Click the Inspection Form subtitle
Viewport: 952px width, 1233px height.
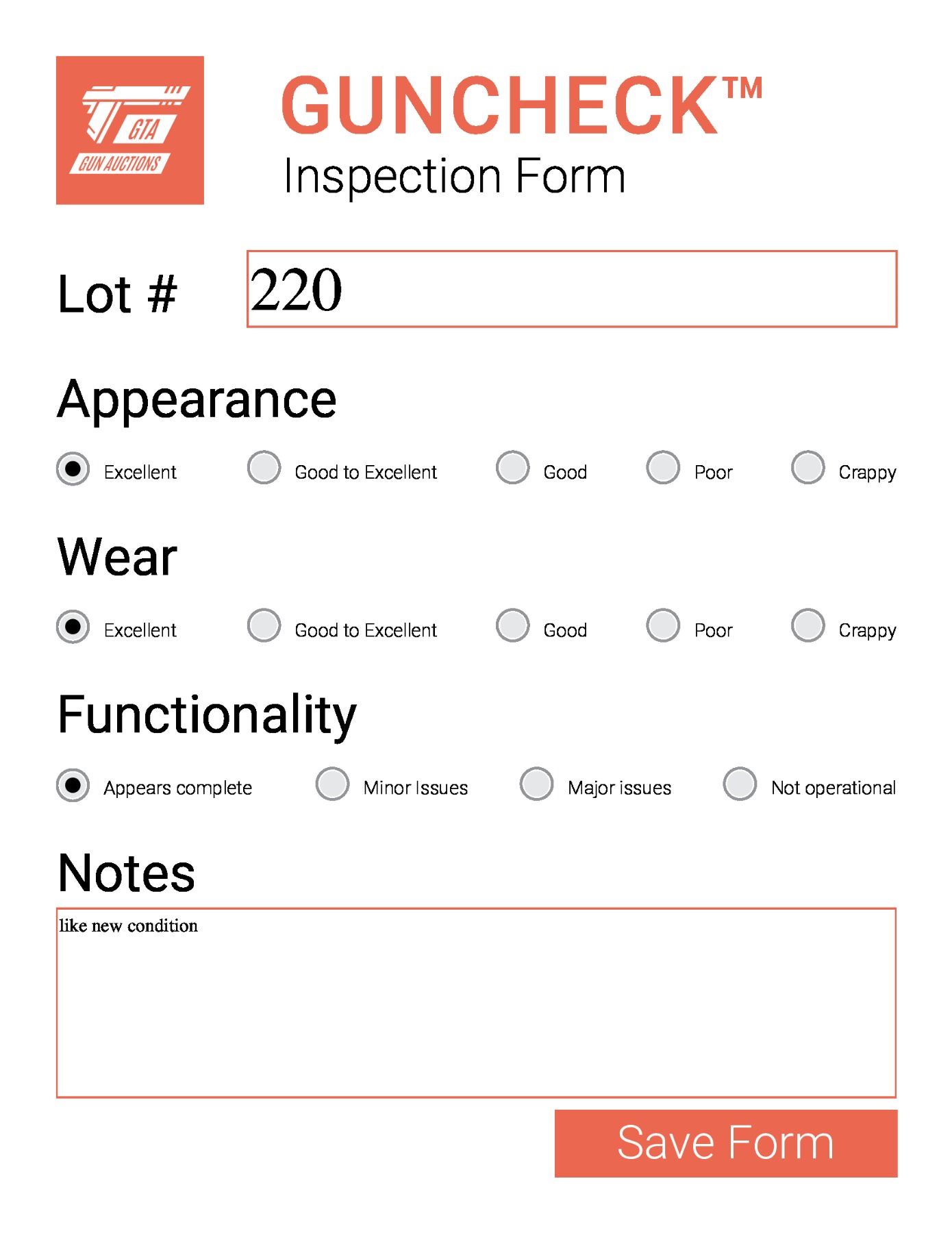[454, 176]
